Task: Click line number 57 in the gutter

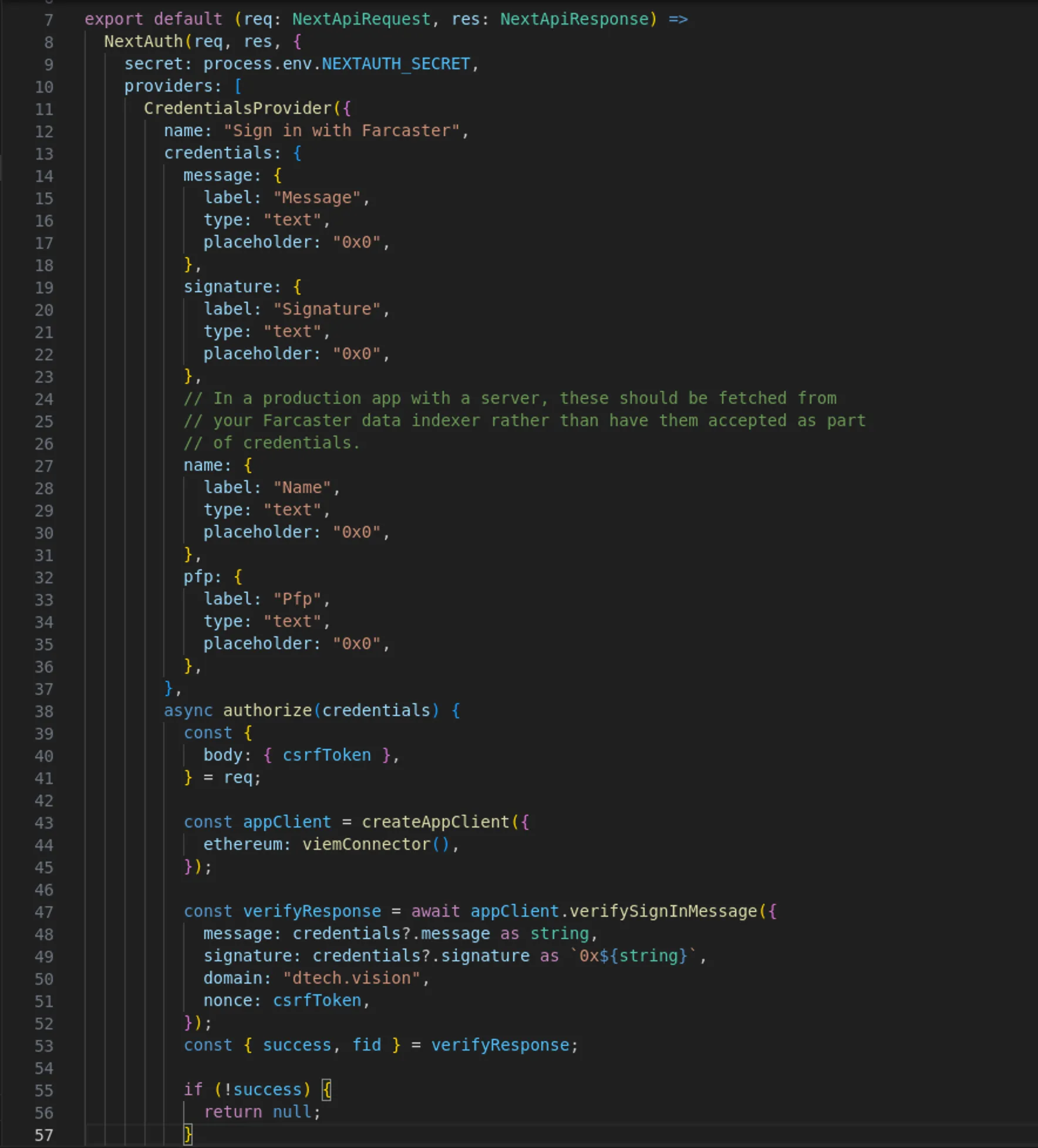Action: click(x=44, y=1135)
